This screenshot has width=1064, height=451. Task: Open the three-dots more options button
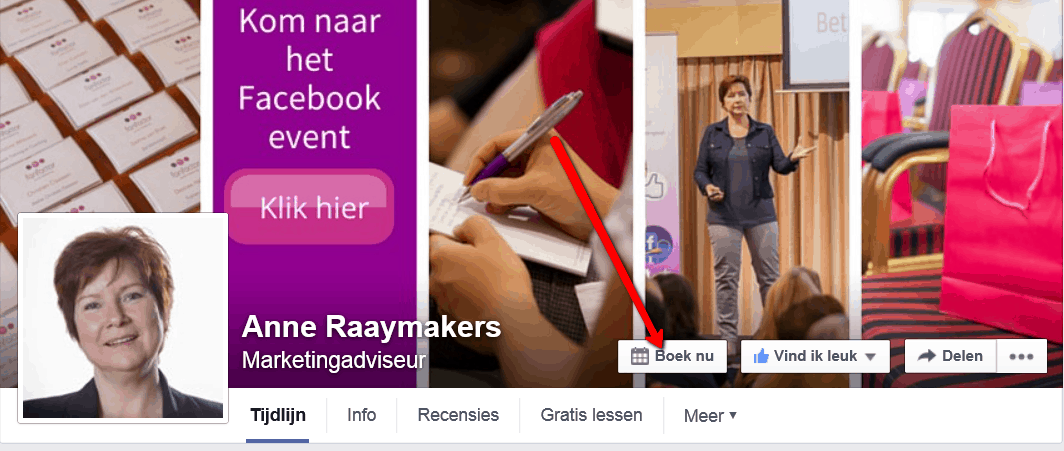coord(1021,357)
